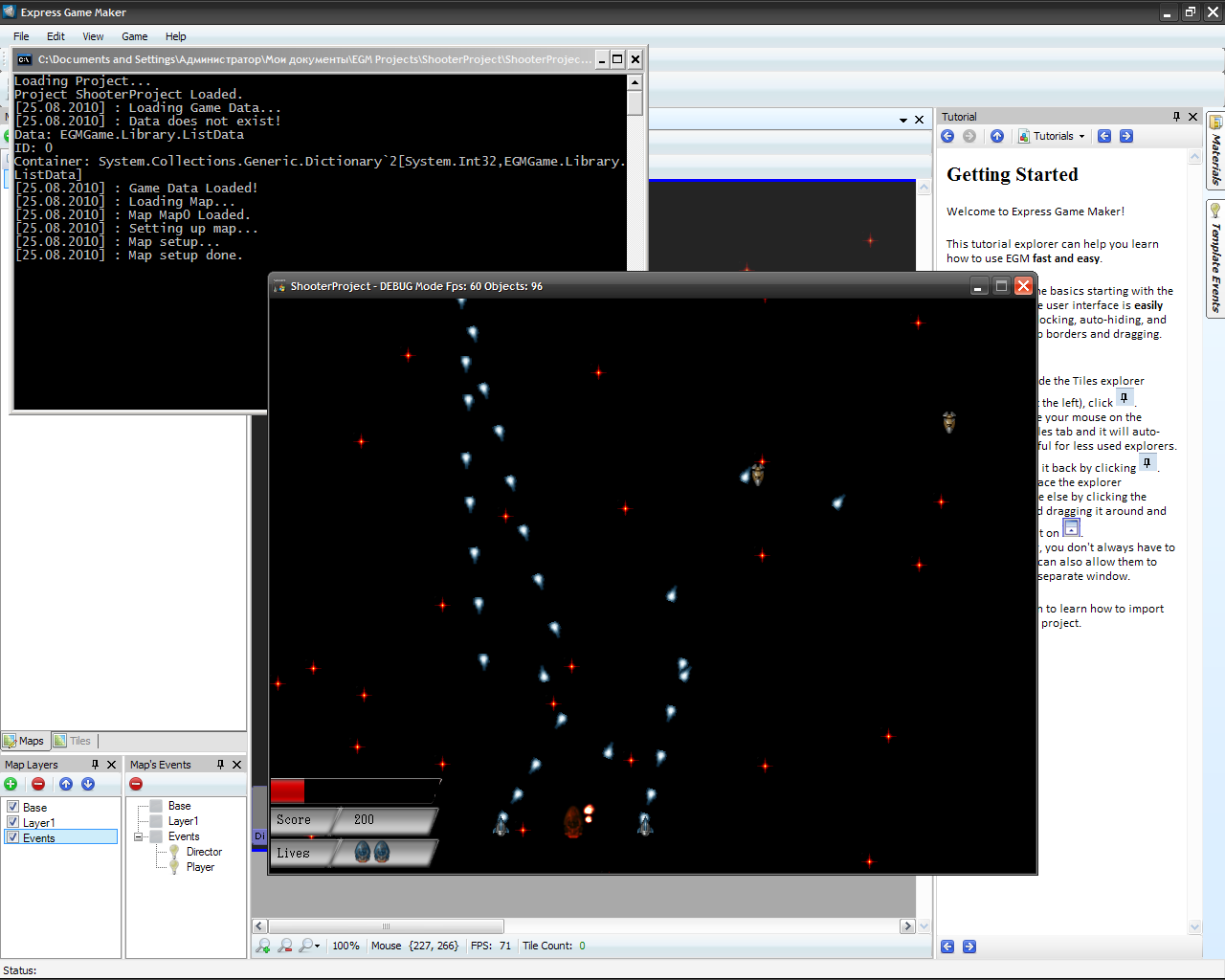Open the View menu
Image resolution: width=1225 pixels, height=980 pixels.
click(93, 36)
